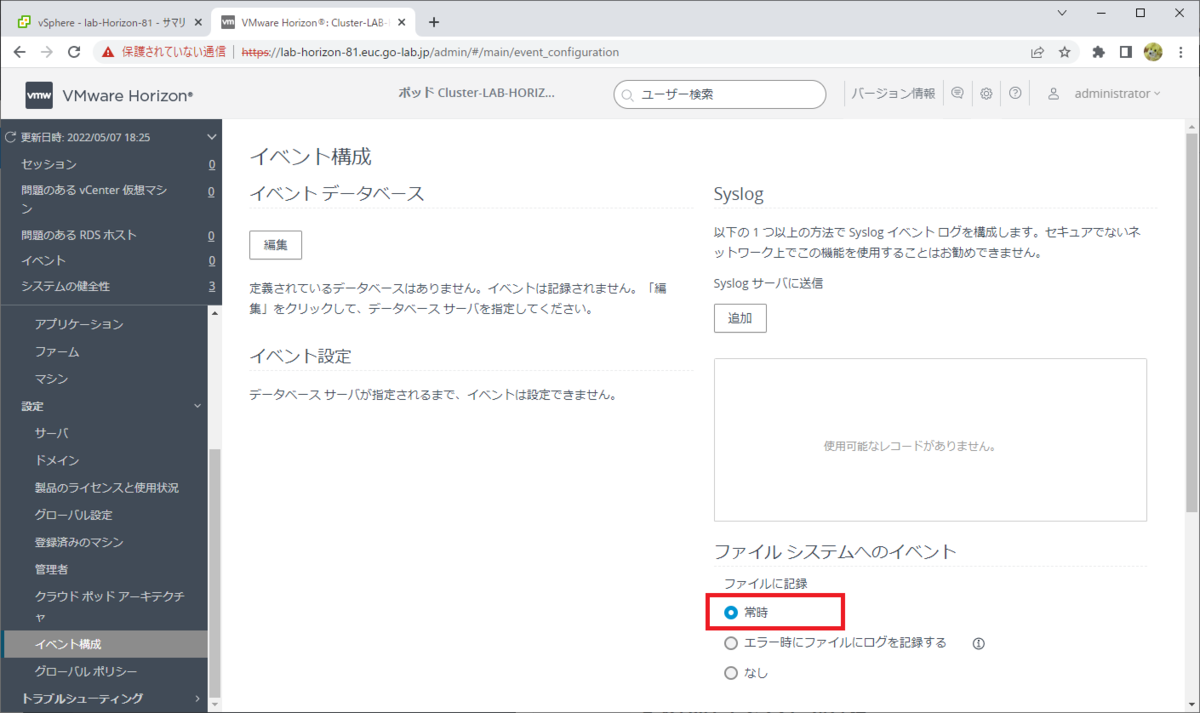
Task: Open the Chrome extensions puzzle icon
Action: pyautogui.click(x=1098, y=52)
